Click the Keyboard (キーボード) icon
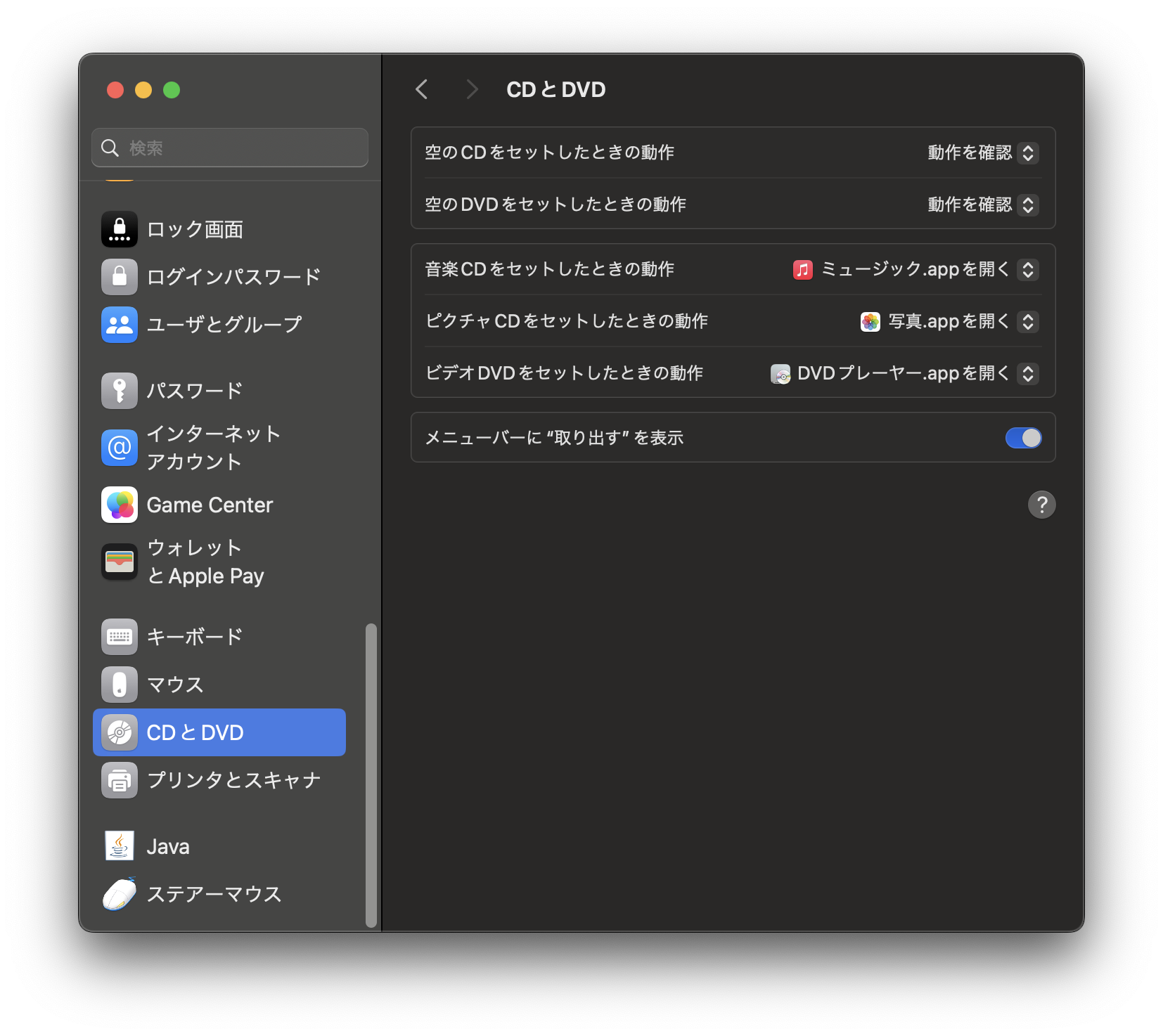 pos(120,637)
